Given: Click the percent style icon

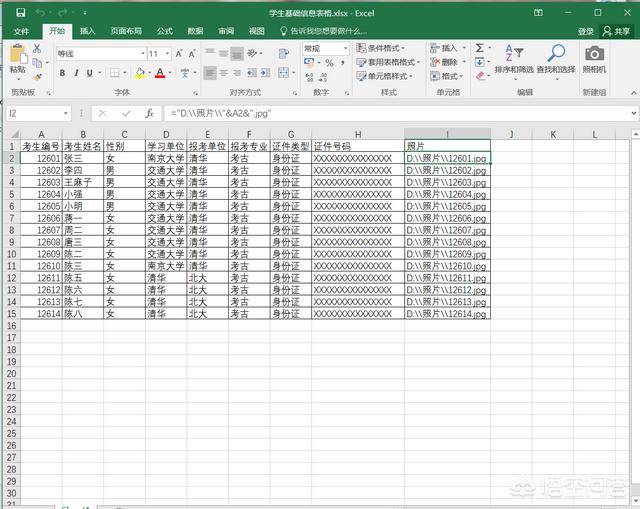Looking at the screenshot, I should [x=329, y=63].
